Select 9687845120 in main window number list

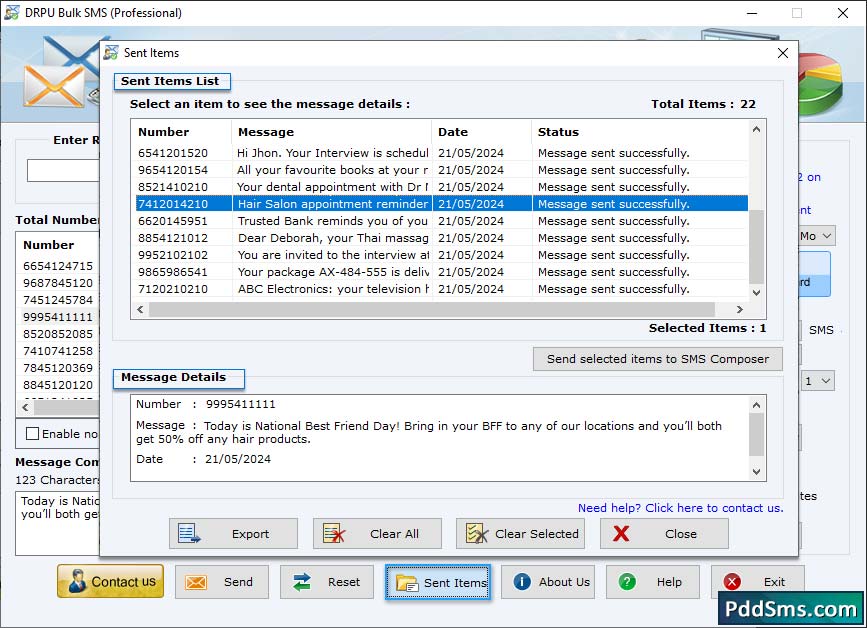pos(58,283)
